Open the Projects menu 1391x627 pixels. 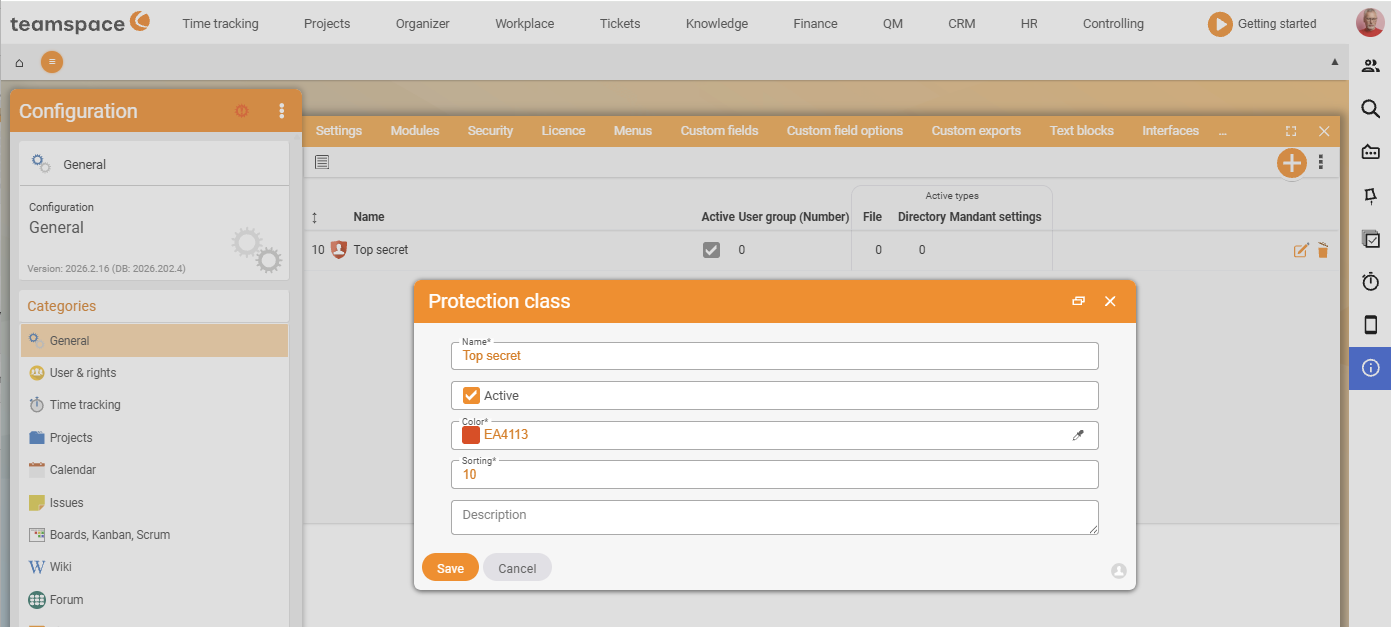tap(327, 24)
